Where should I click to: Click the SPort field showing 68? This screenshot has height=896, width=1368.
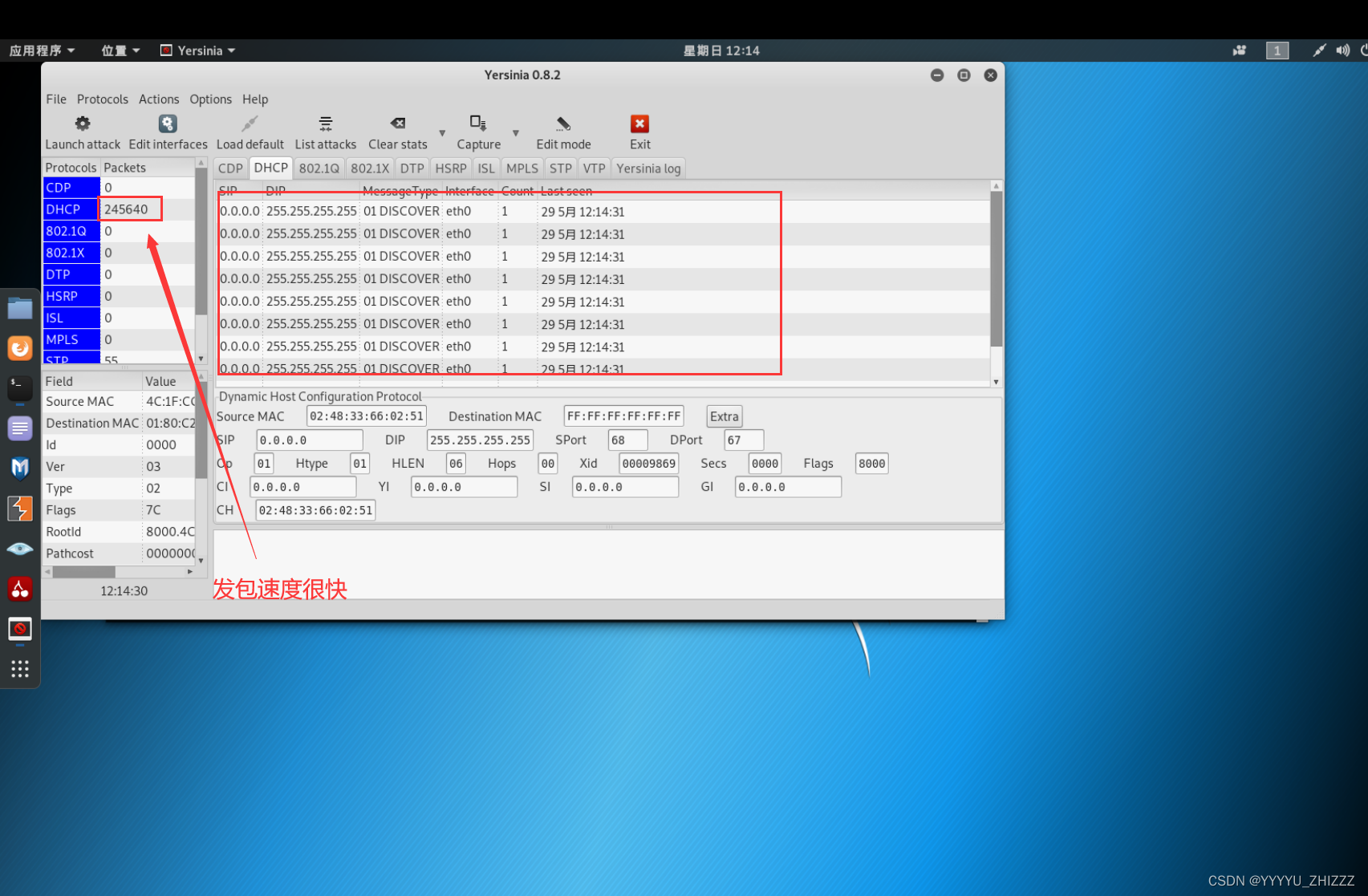(627, 440)
